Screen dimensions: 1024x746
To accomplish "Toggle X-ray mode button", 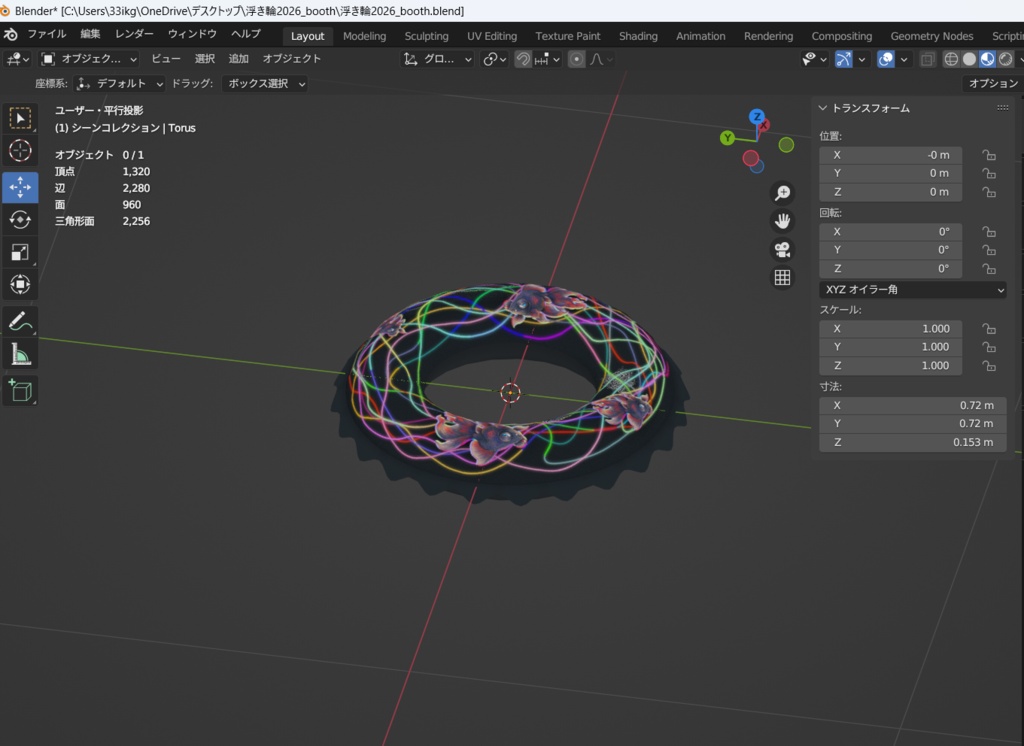I will [927, 59].
